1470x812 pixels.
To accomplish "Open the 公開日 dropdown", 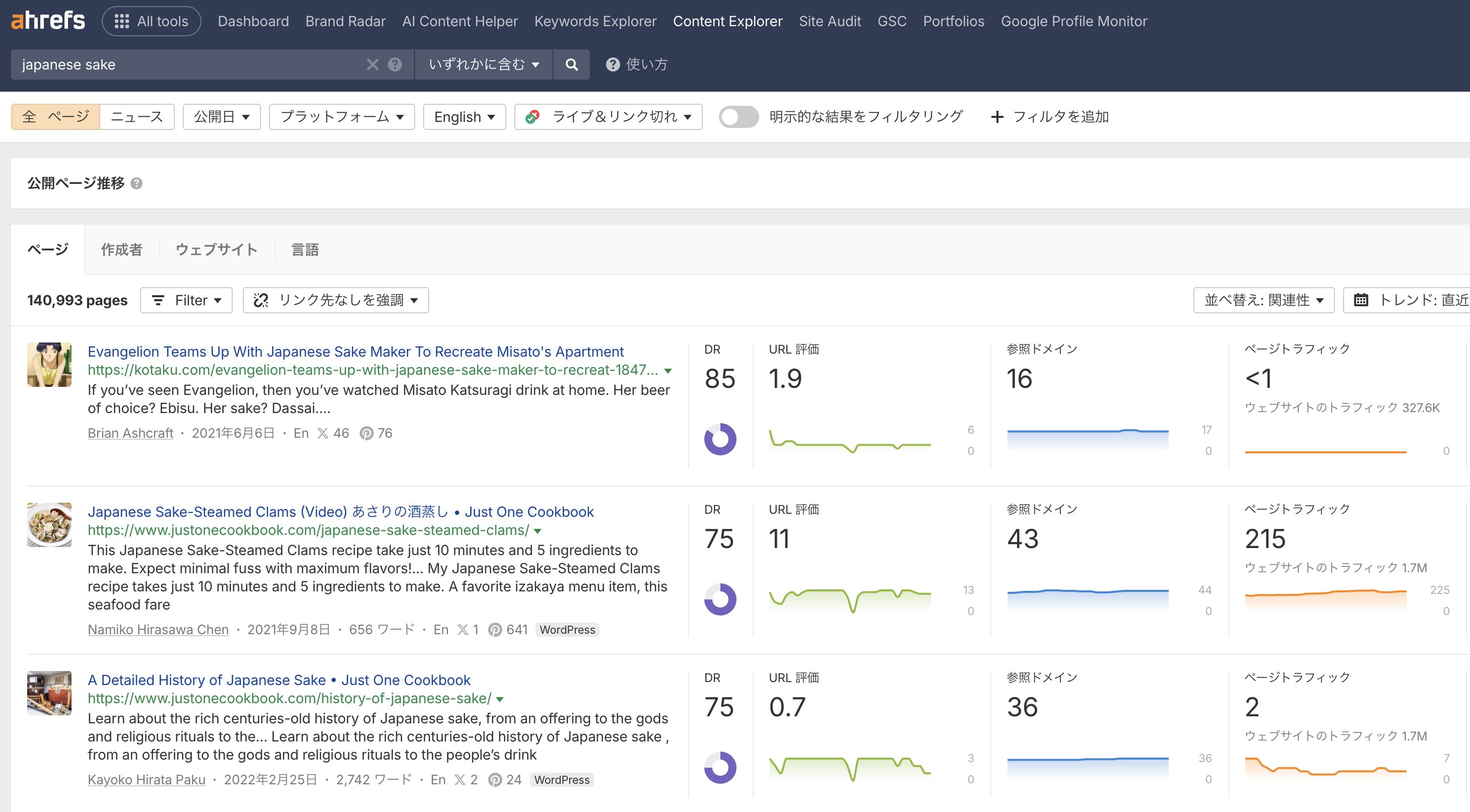I will tap(222, 117).
